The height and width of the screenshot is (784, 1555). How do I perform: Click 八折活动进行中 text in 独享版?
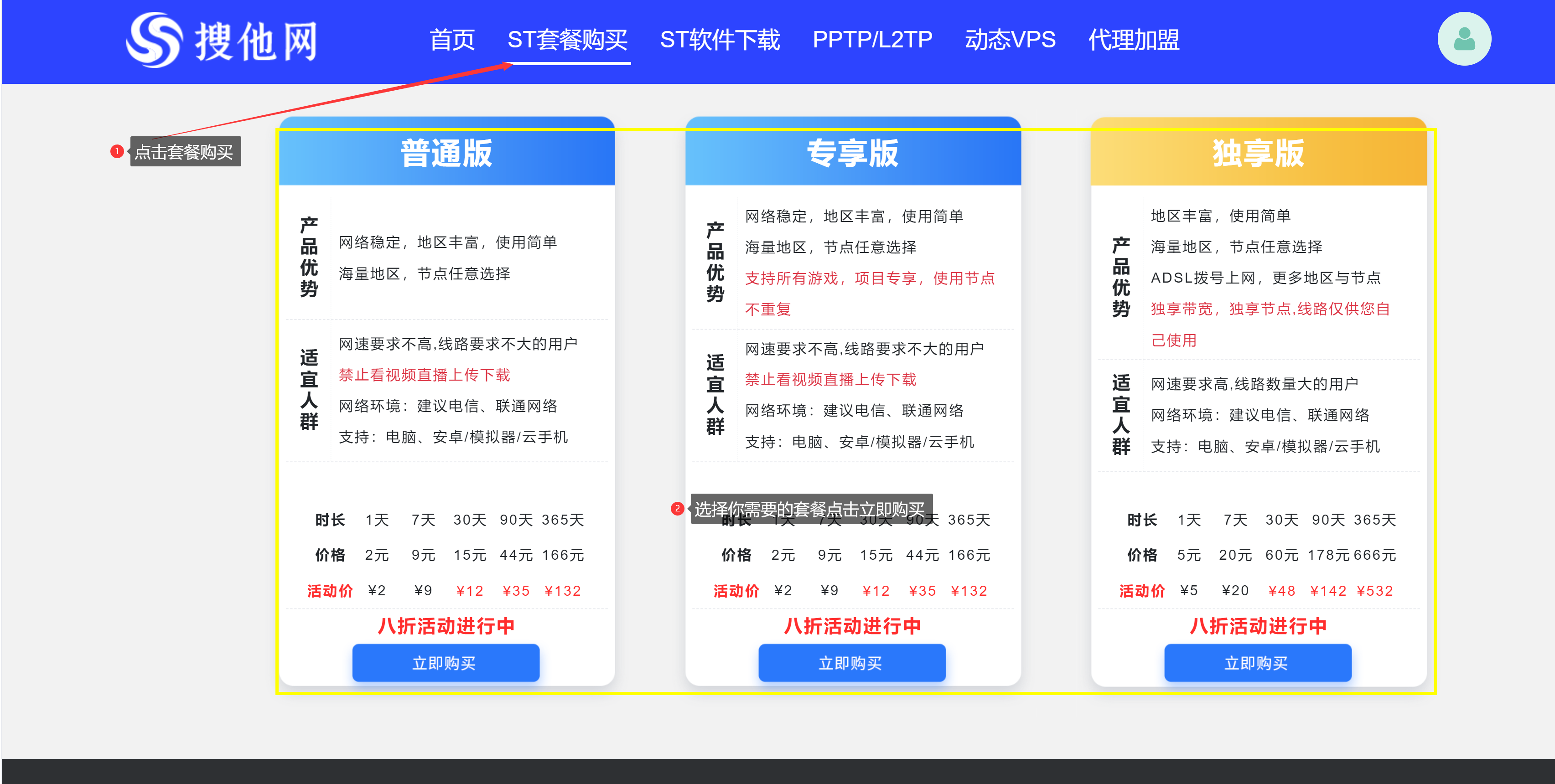(x=1259, y=626)
